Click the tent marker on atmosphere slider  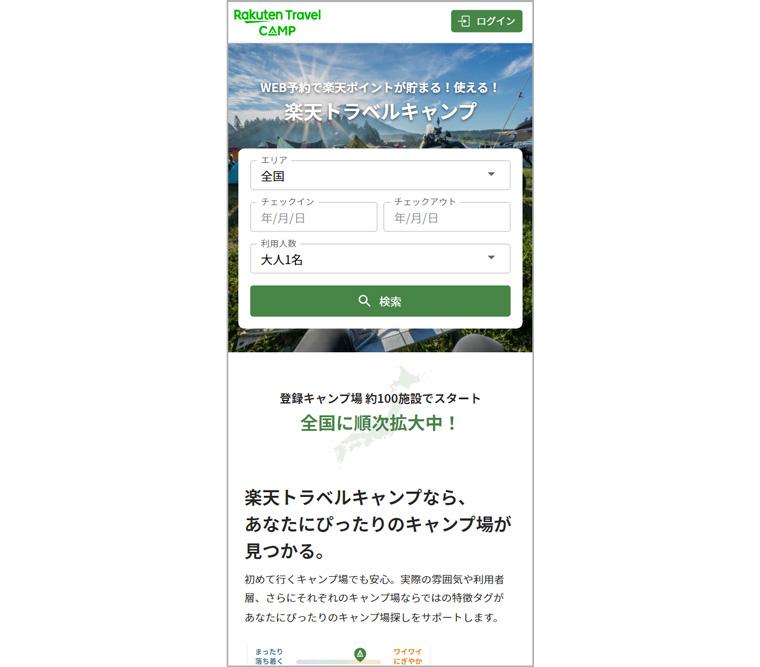[360, 654]
